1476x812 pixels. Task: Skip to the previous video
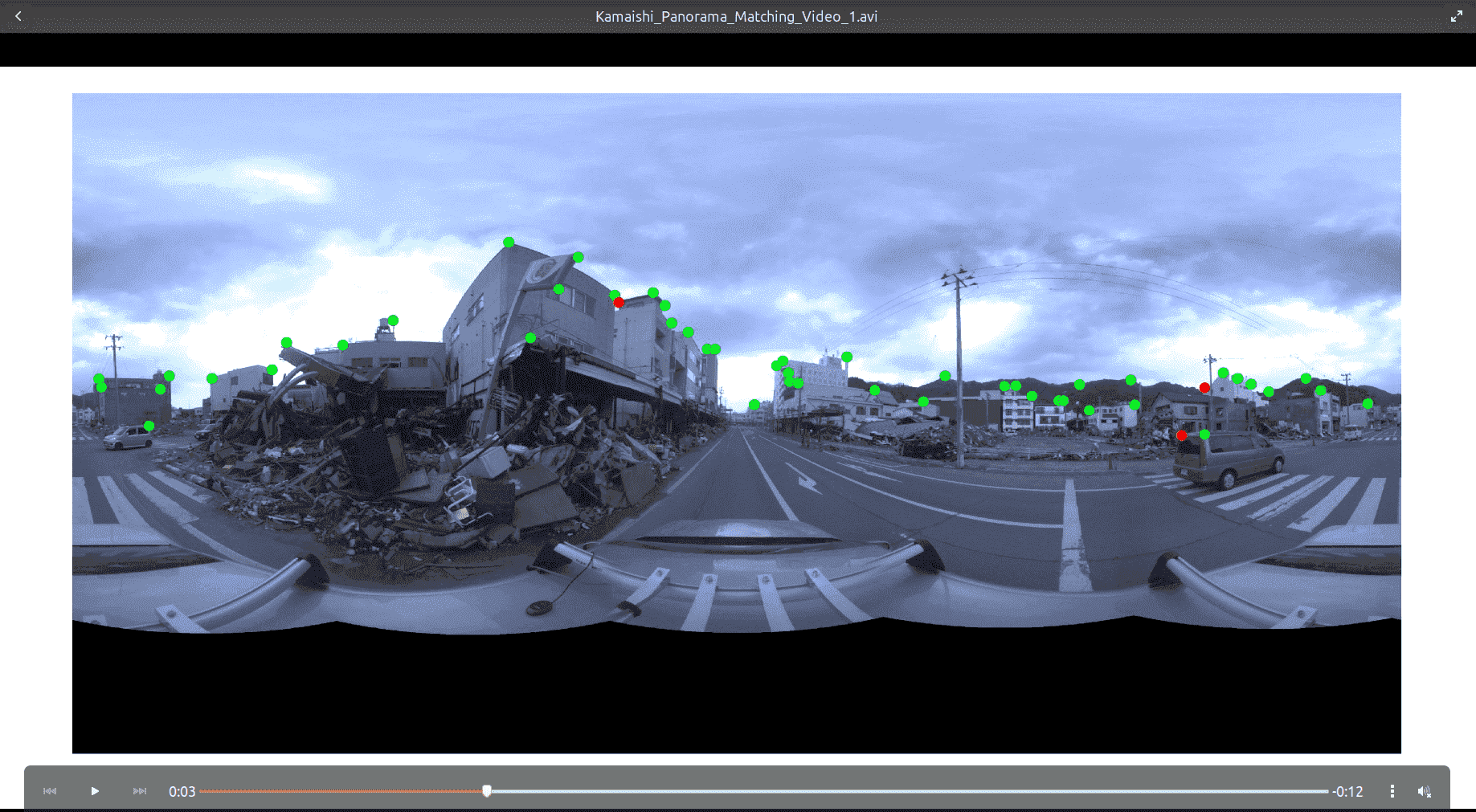coord(50,791)
